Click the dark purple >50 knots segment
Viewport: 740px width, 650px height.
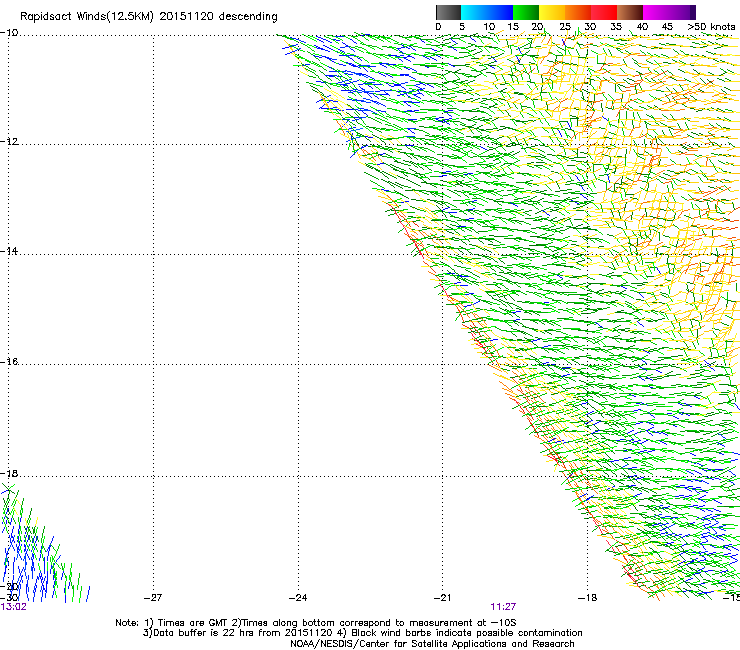click(692, 12)
